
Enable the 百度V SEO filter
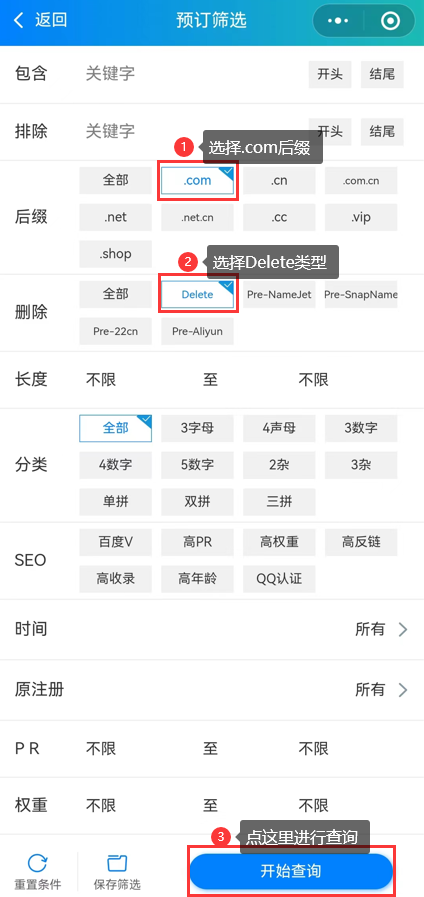116,542
